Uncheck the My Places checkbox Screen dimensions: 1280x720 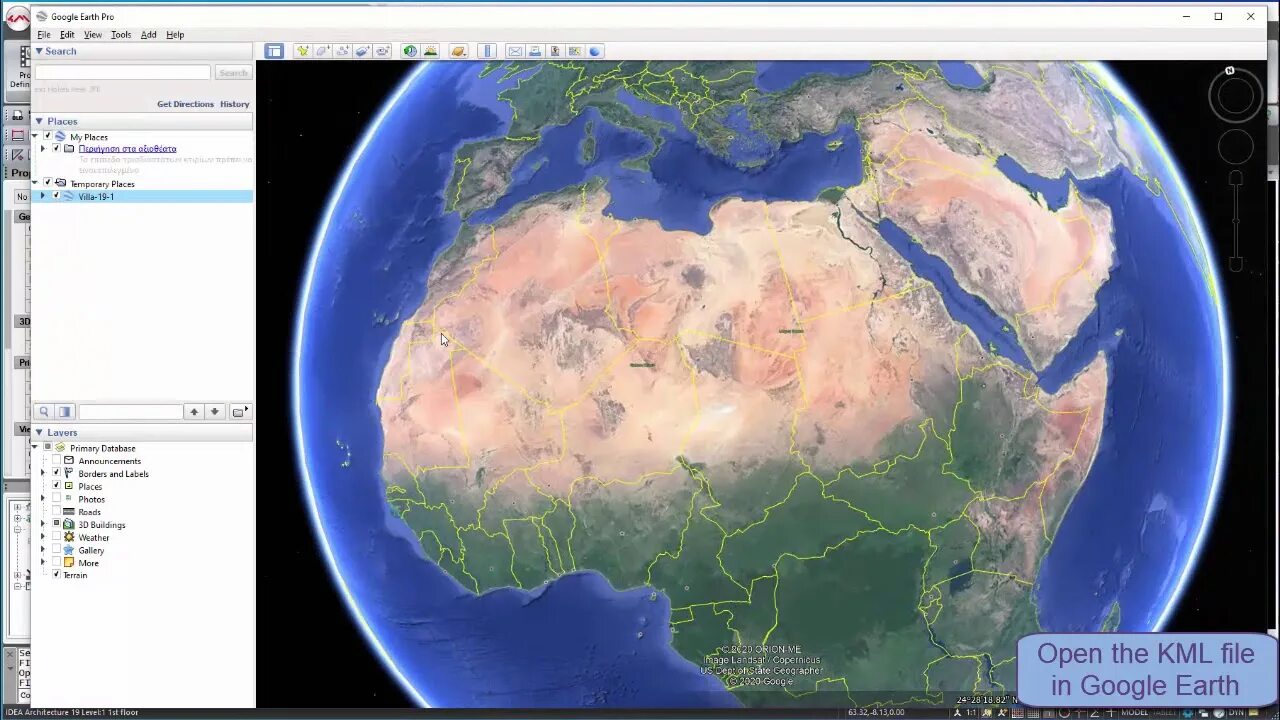[47, 136]
